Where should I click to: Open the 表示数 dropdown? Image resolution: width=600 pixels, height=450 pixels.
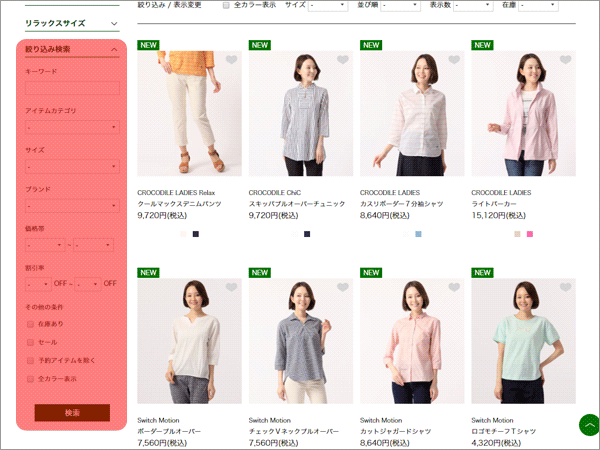(473, 5)
